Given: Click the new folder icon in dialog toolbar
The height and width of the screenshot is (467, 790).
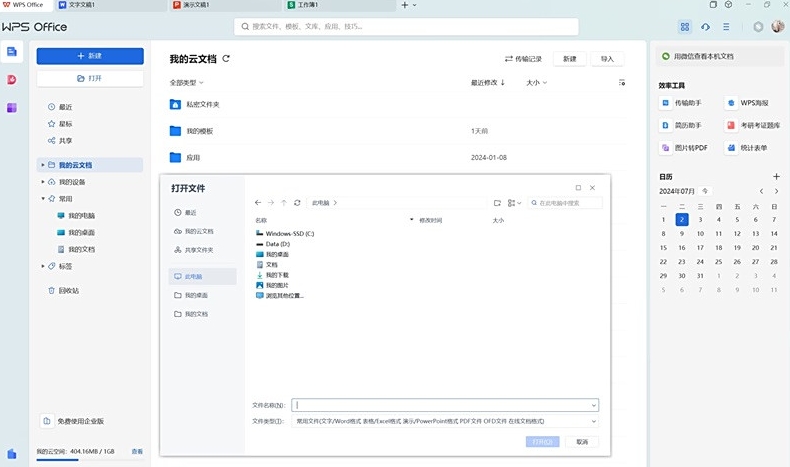Looking at the screenshot, I should click(497, 203).
